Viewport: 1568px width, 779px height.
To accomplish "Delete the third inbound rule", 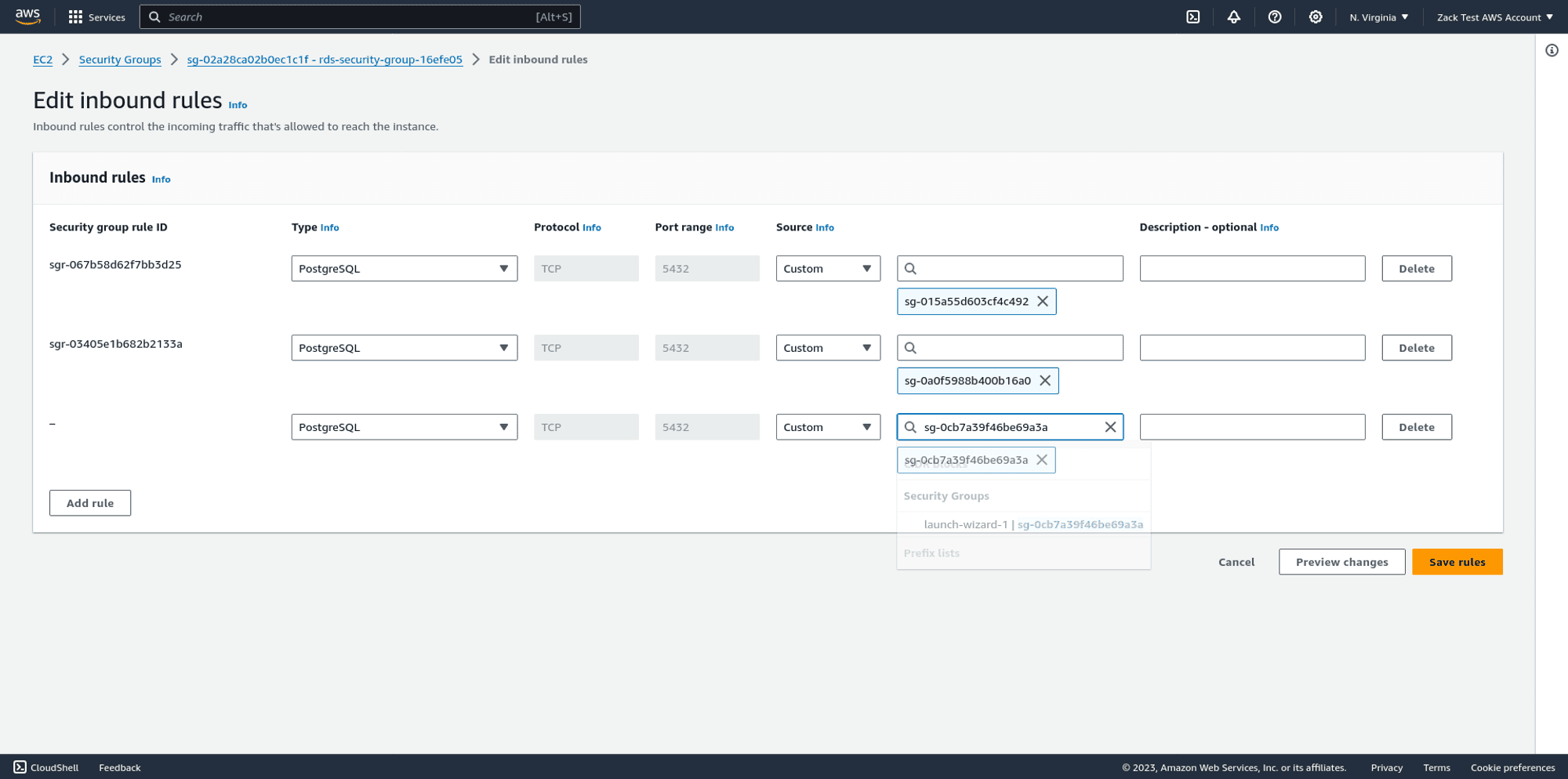I will (x=1416, y=427).
